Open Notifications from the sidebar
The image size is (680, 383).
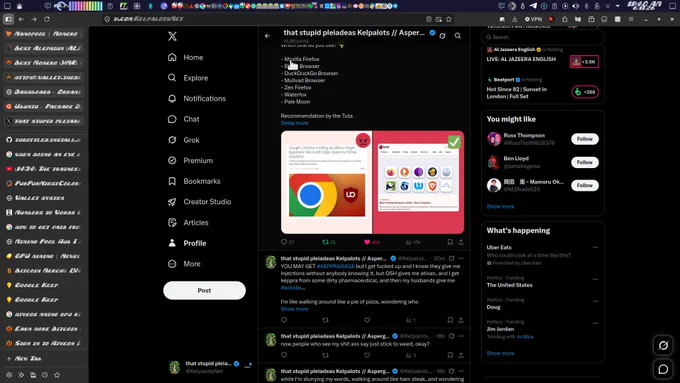coord(196,98)
